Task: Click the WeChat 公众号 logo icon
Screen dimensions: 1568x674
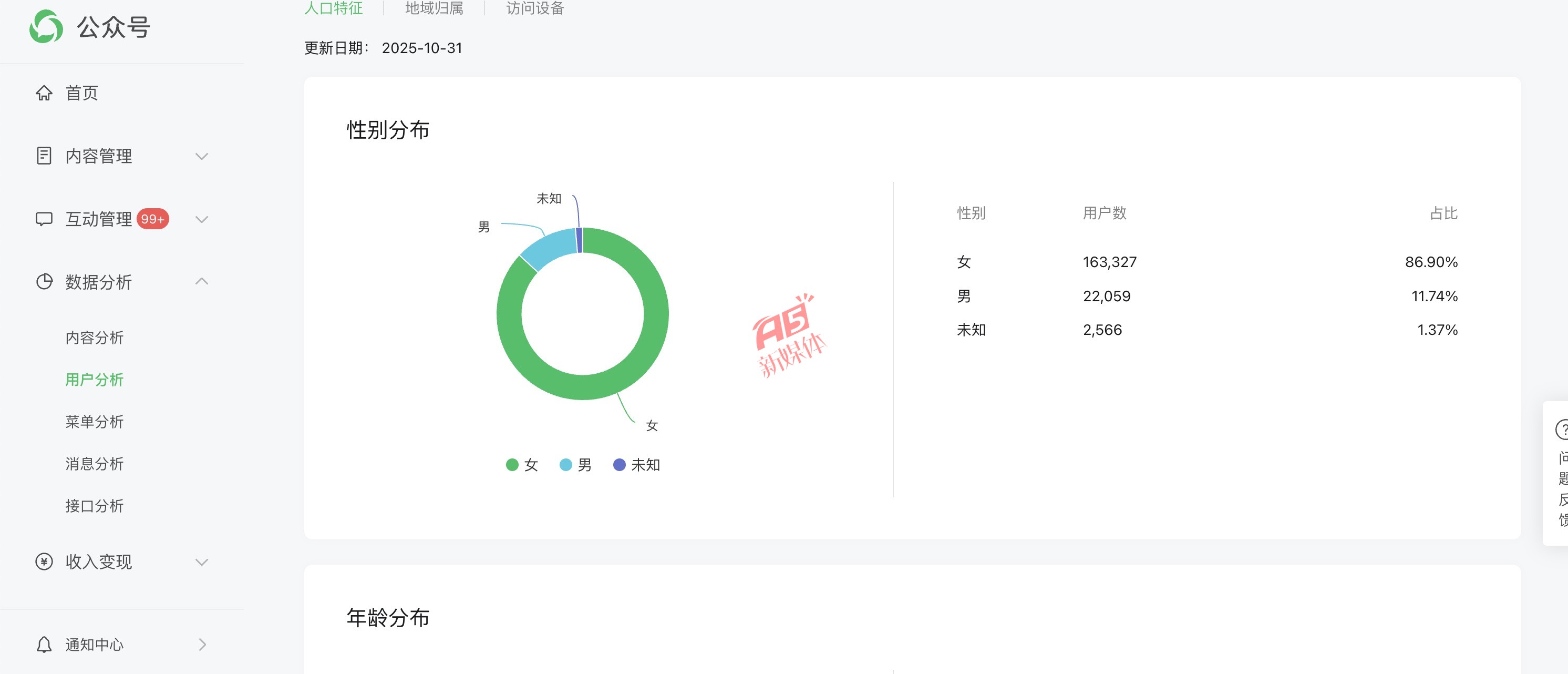Action: coord(46,27)
